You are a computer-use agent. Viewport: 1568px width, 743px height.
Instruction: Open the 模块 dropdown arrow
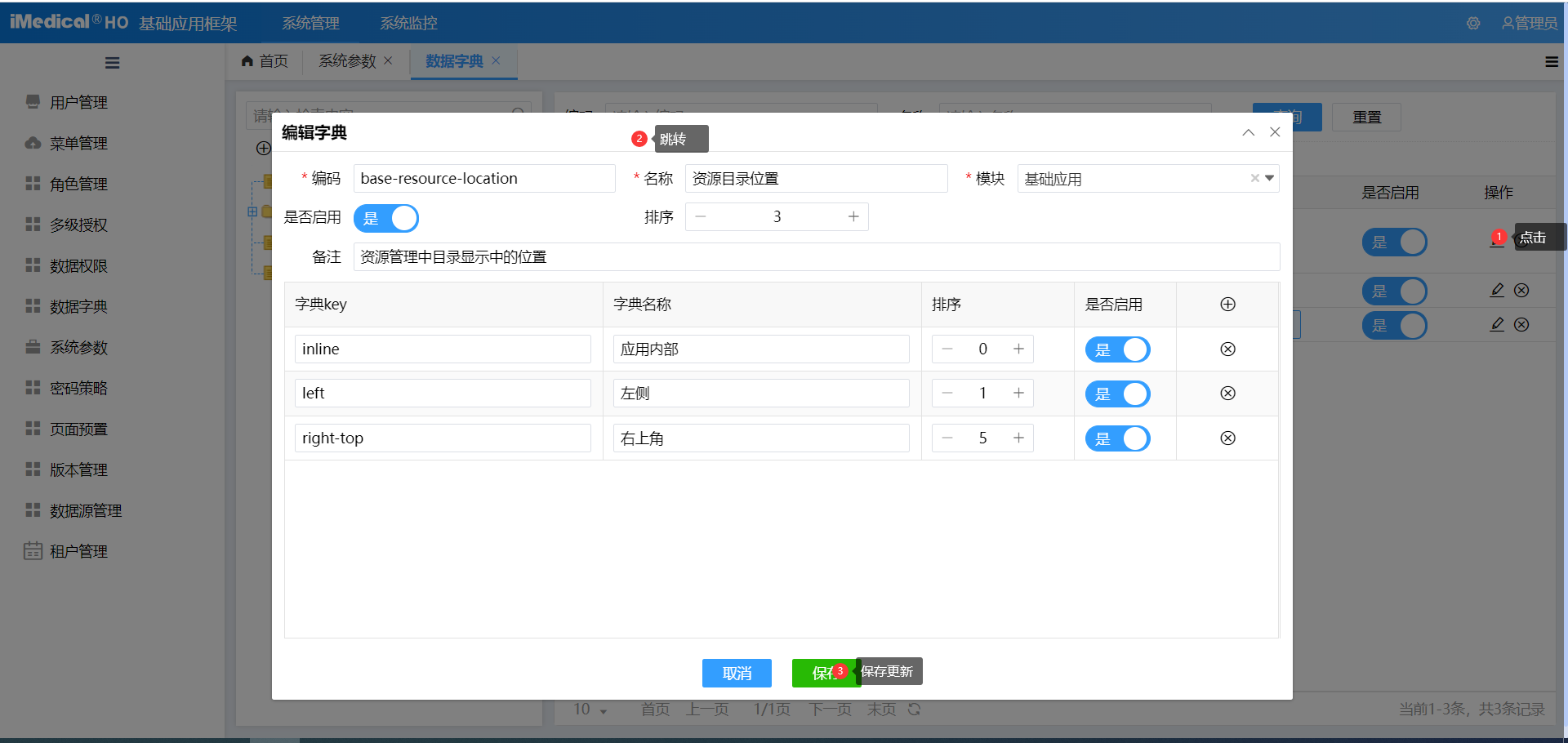pos(1270,178)
